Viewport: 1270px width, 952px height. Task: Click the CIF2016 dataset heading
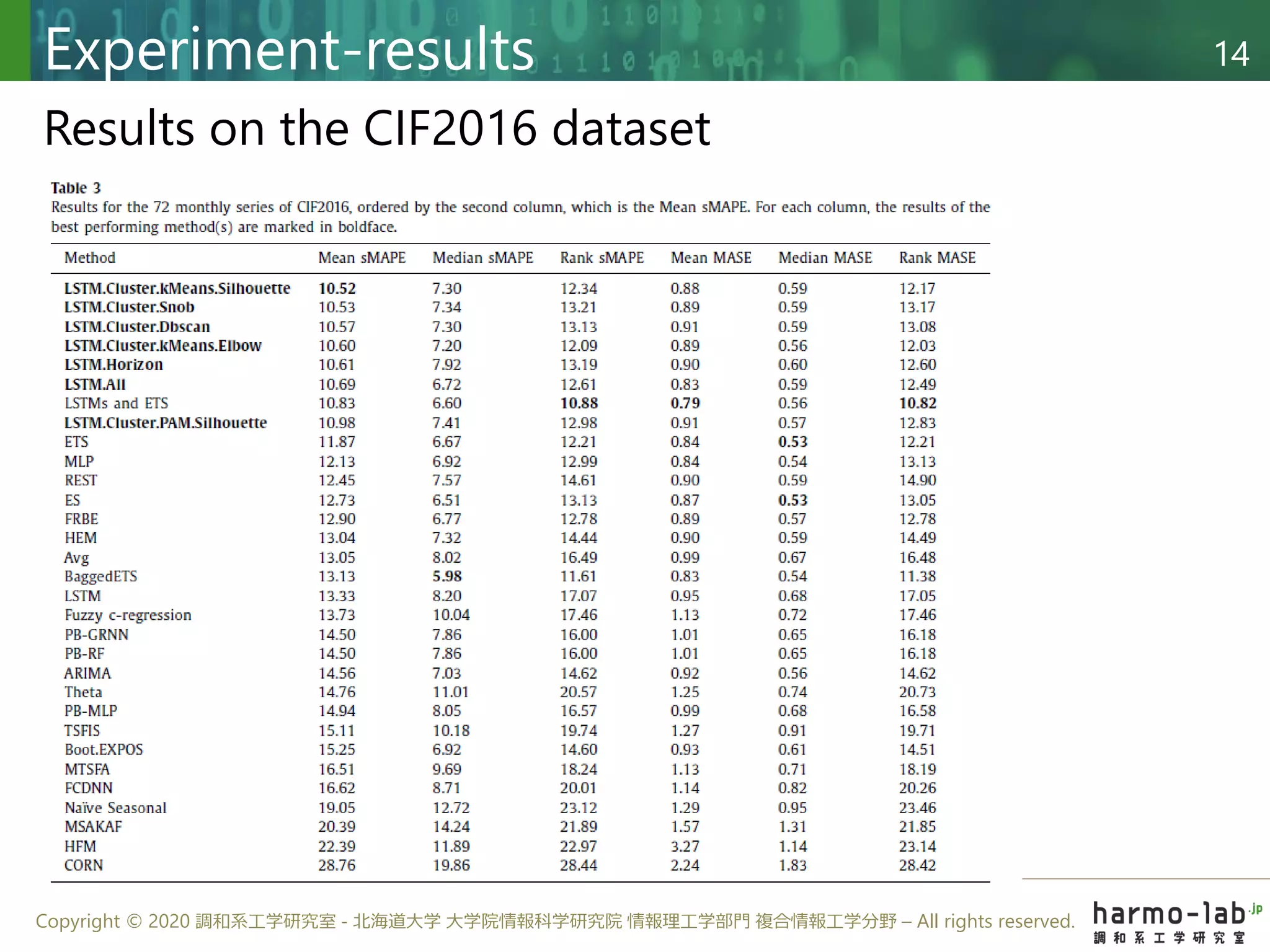377,128
